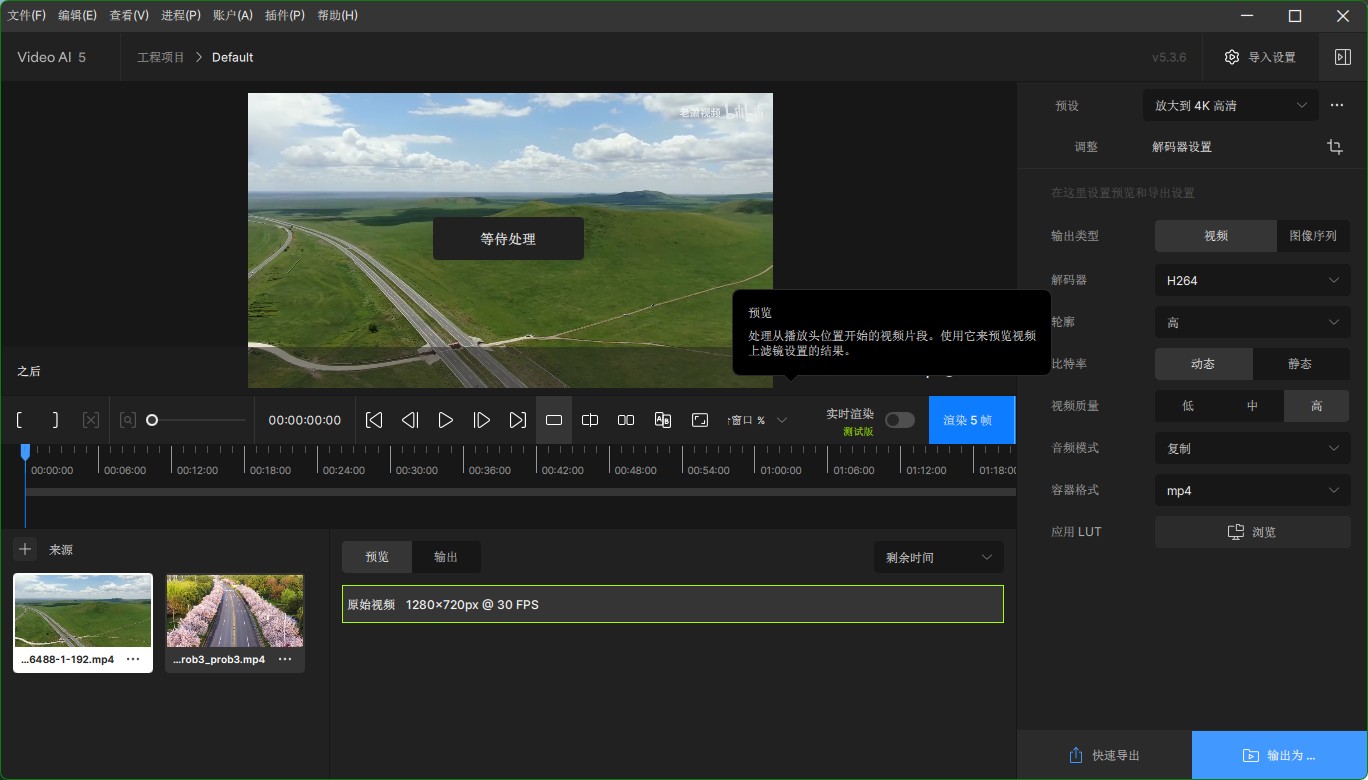Switch to the 输出 queue tab
1368x780 pixels.
[x=446, y=557]
